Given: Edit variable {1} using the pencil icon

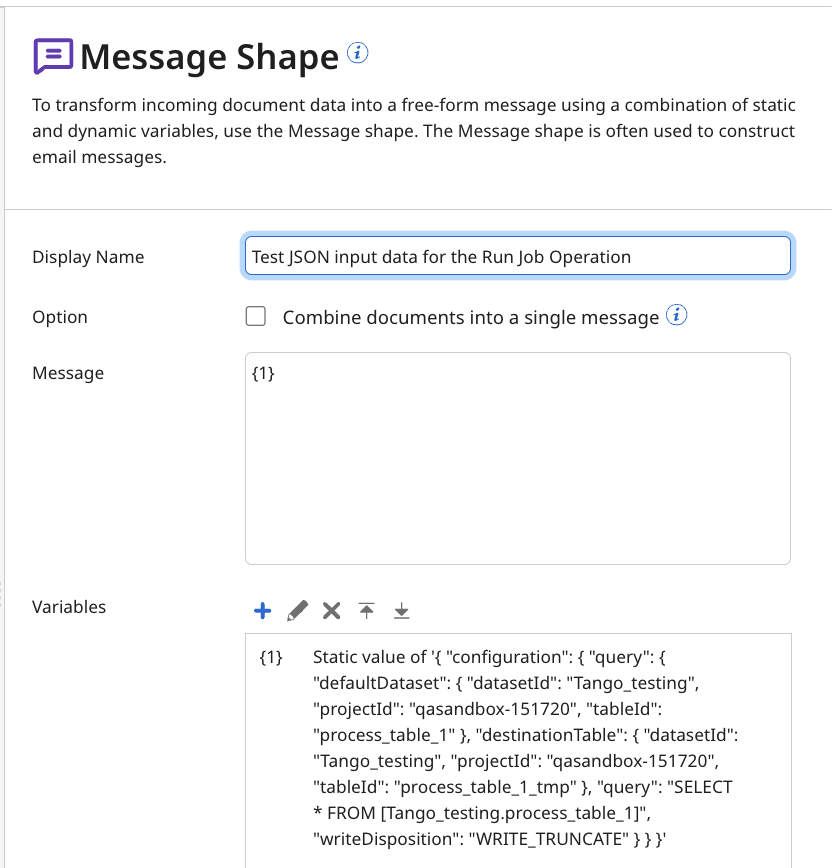Looking at the screenshot, I should pos(296,610).
